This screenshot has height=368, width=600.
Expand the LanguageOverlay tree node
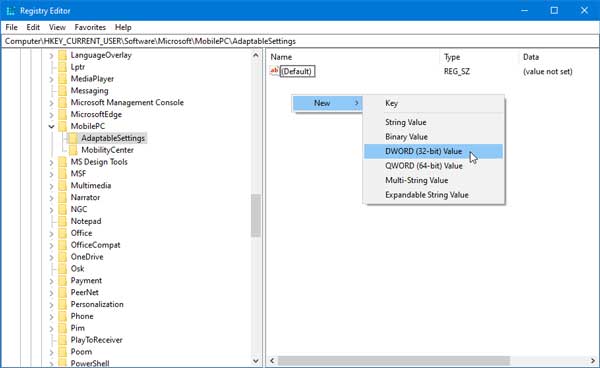[x=51, y=56]
